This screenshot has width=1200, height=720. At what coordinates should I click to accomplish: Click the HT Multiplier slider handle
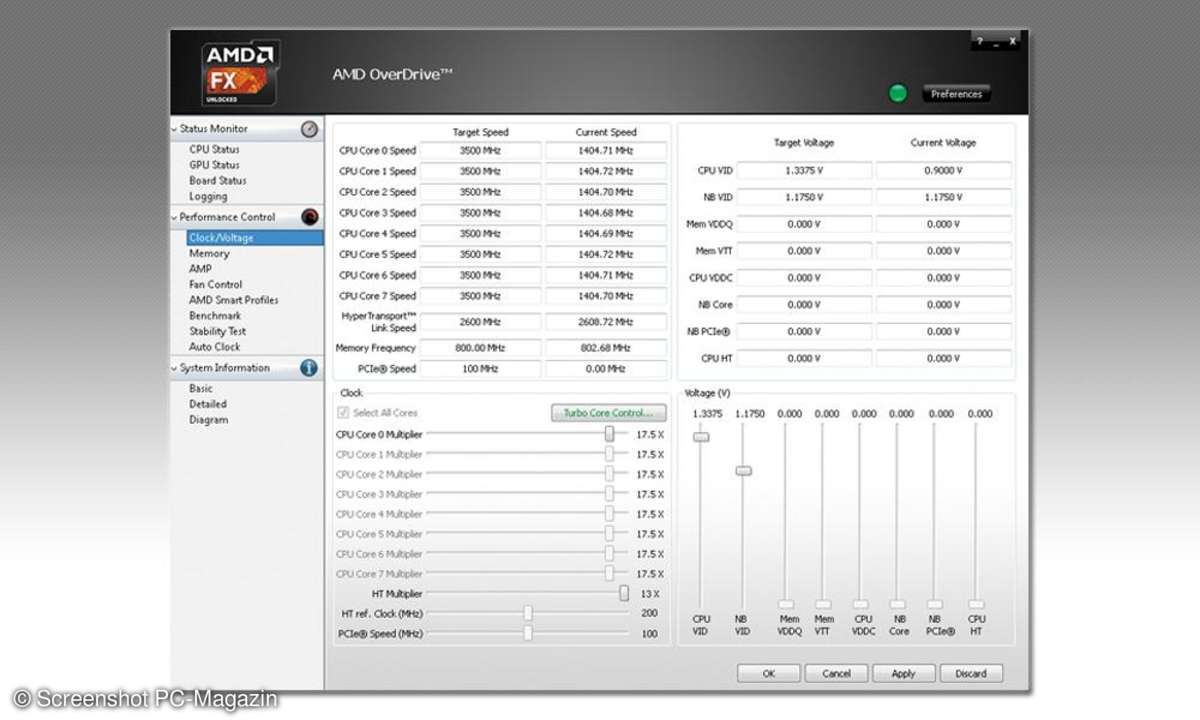pos(624,593)
